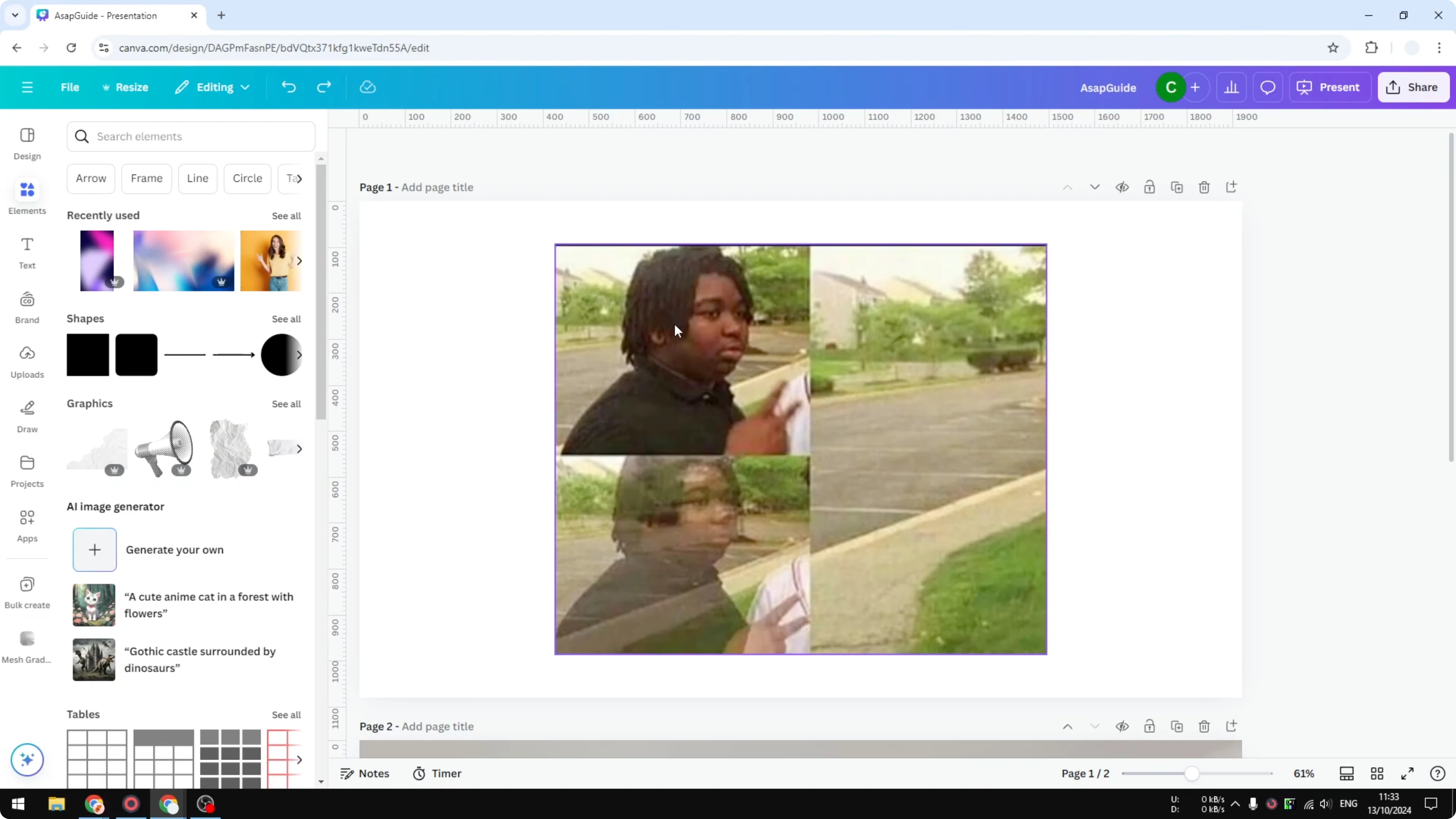Select the Frame category chip
The image size is (1456, 819).
pyautogui.click(x=146, y=178)
